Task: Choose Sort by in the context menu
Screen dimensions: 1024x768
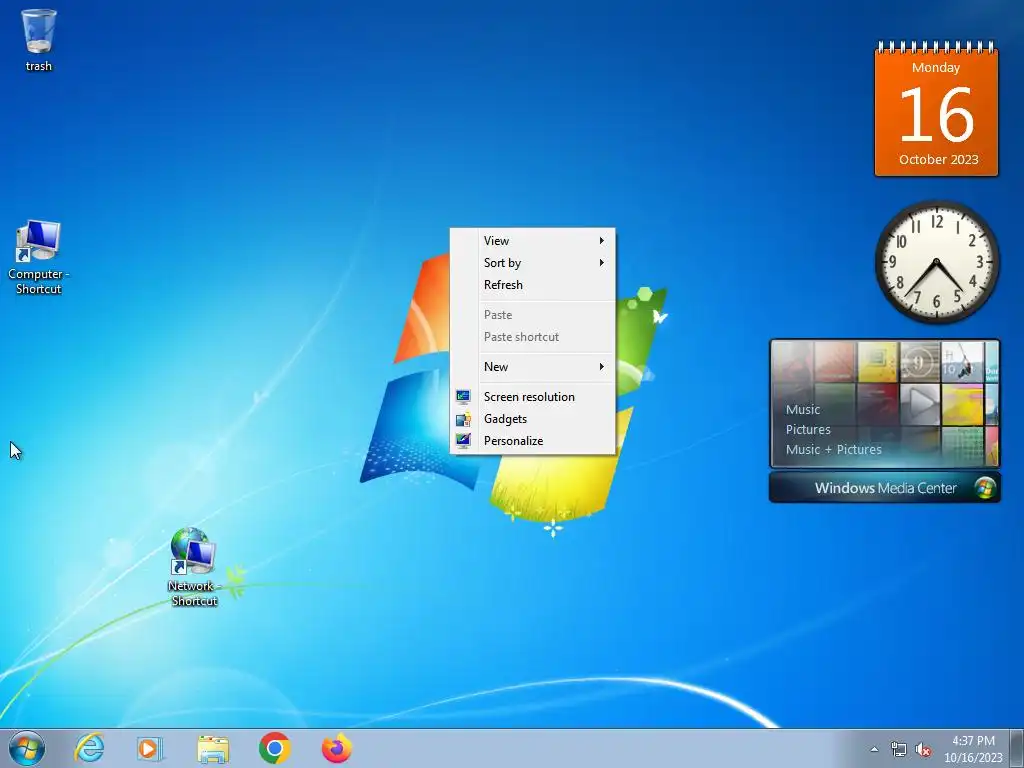Action: pos(532,263)
